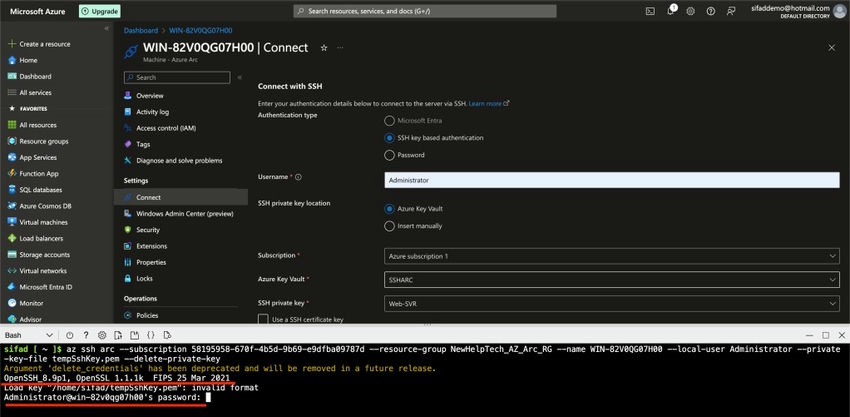Screen dimensions: 850x417
Task: Click WIN-82V0QG07H00 breadcrumb link
Action: coord(201,31)
